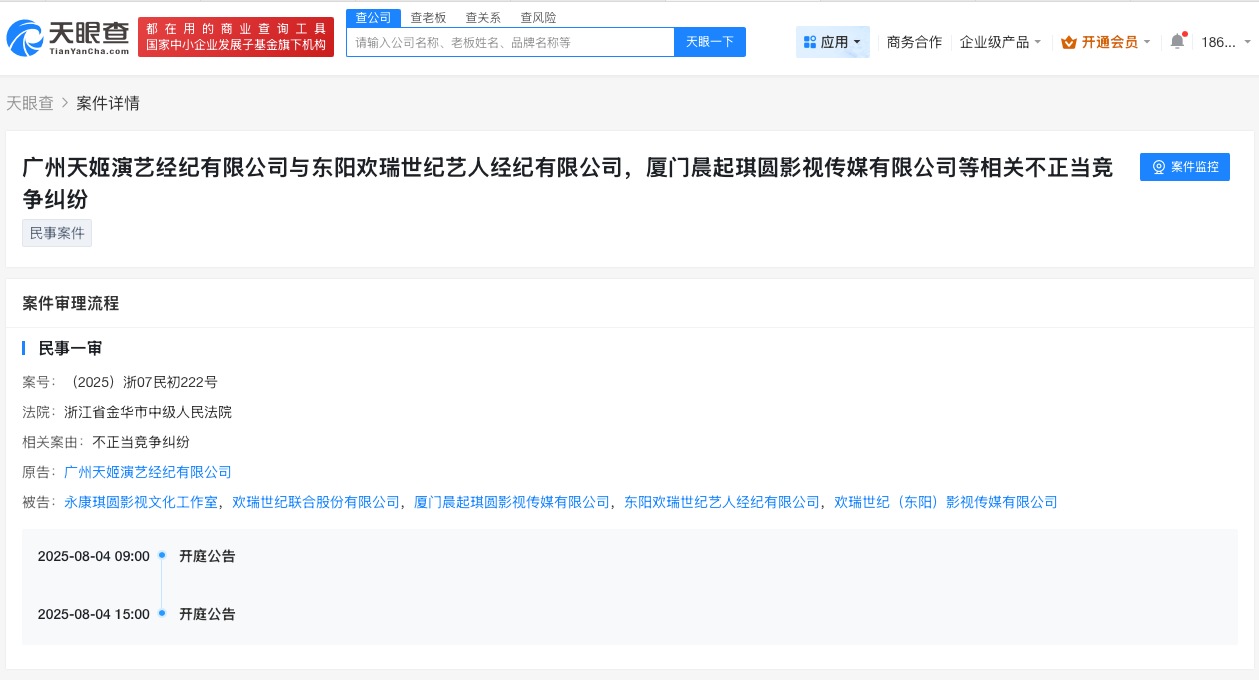Click the 天眼查 breadcrumb link
This screenshot has width=1259, height=680.
(x=29, y=103)
